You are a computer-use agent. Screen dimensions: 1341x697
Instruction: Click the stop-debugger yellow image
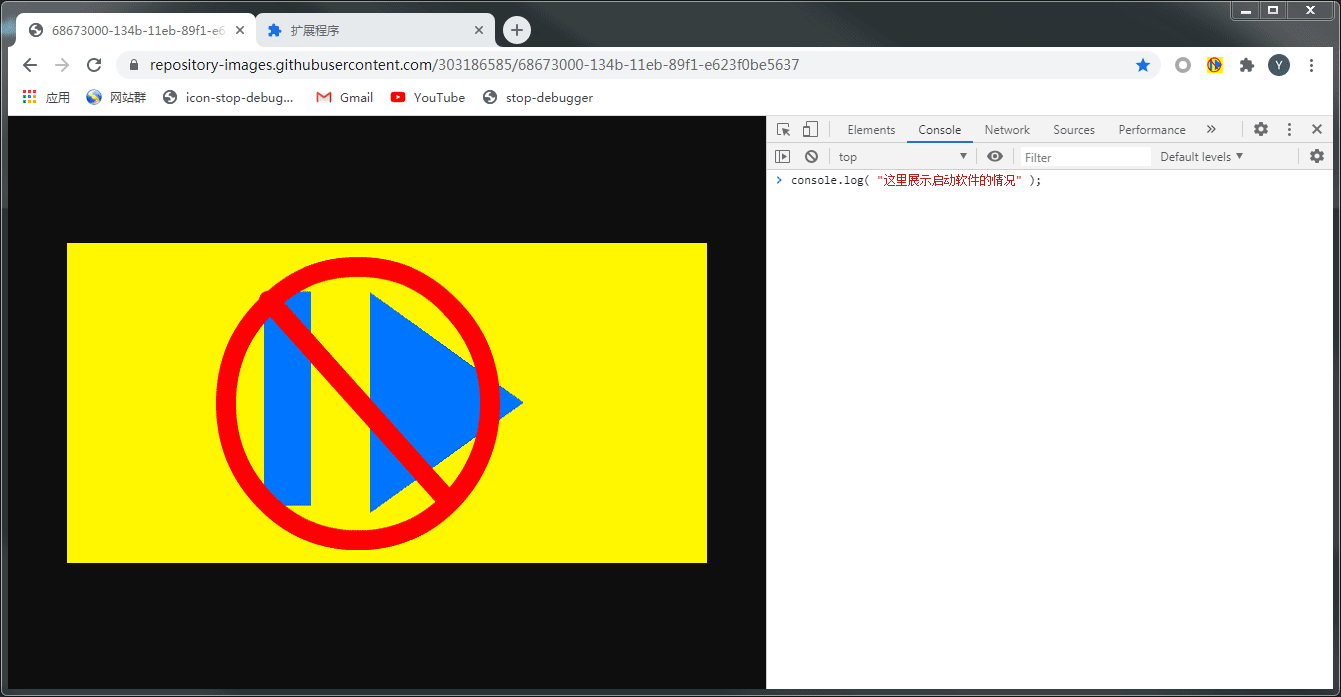coord(387,403)
